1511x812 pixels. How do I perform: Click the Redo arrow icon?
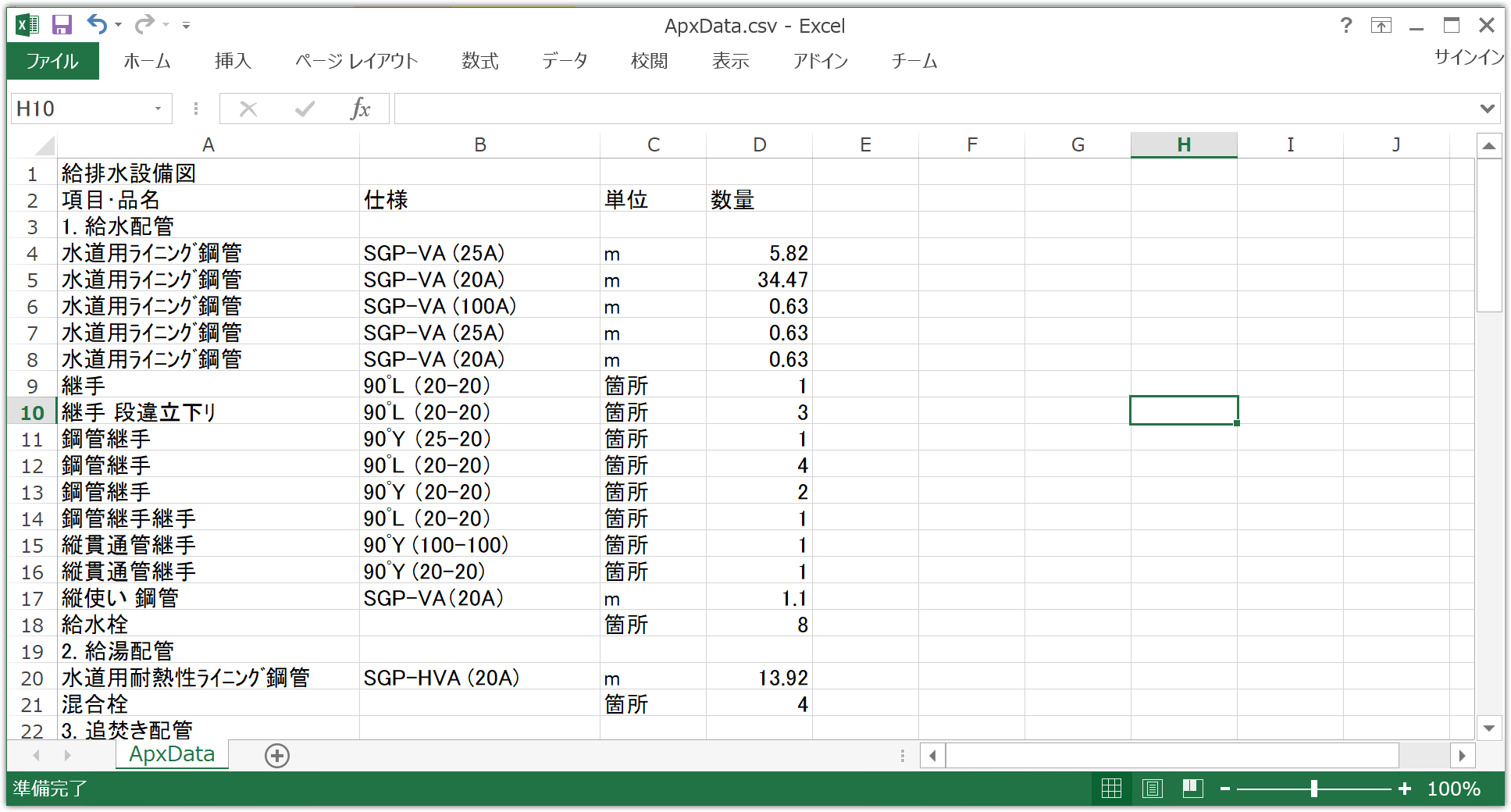tap(144, 25)
